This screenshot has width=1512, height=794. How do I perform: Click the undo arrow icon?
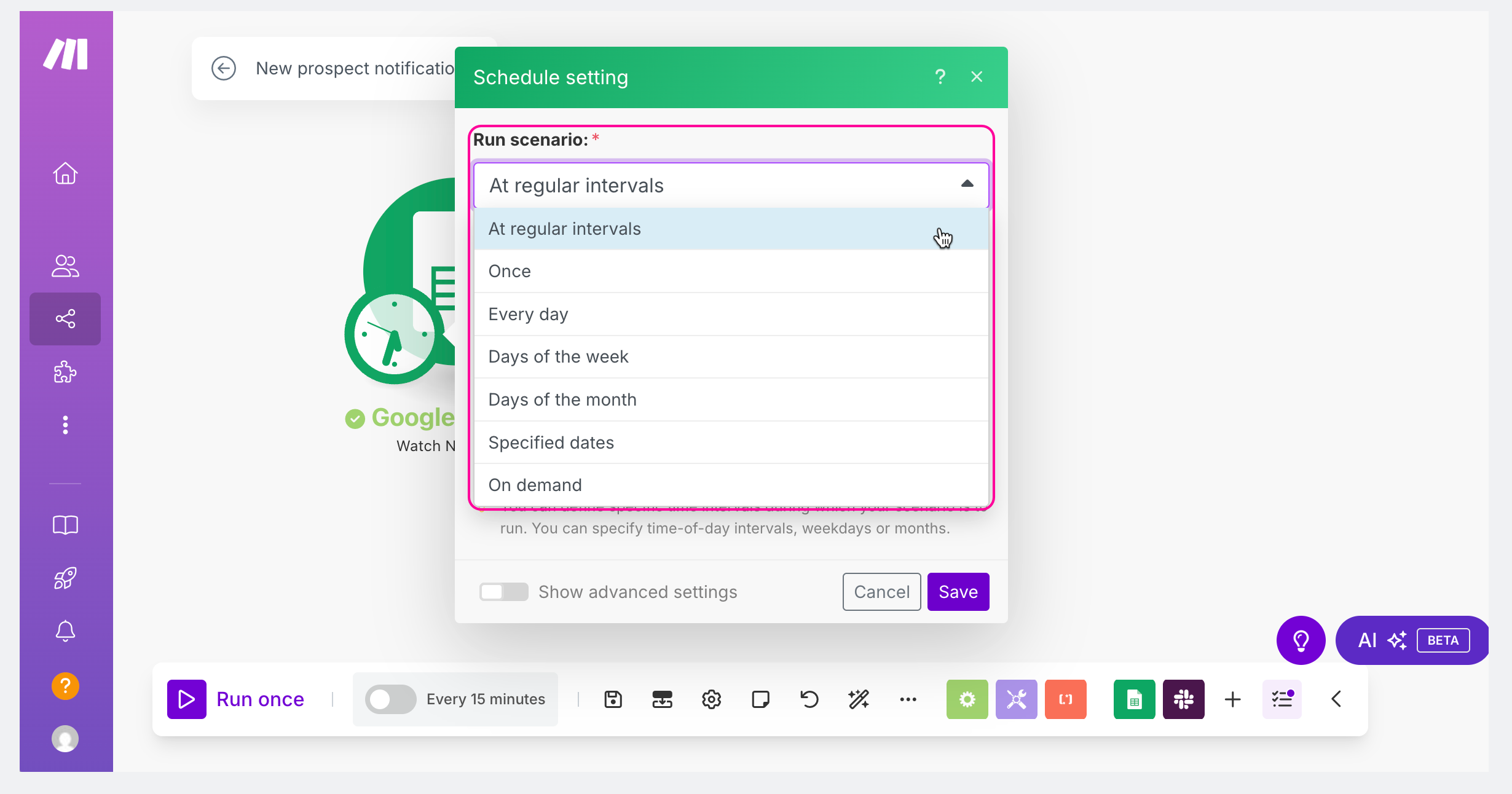[809, 699]
